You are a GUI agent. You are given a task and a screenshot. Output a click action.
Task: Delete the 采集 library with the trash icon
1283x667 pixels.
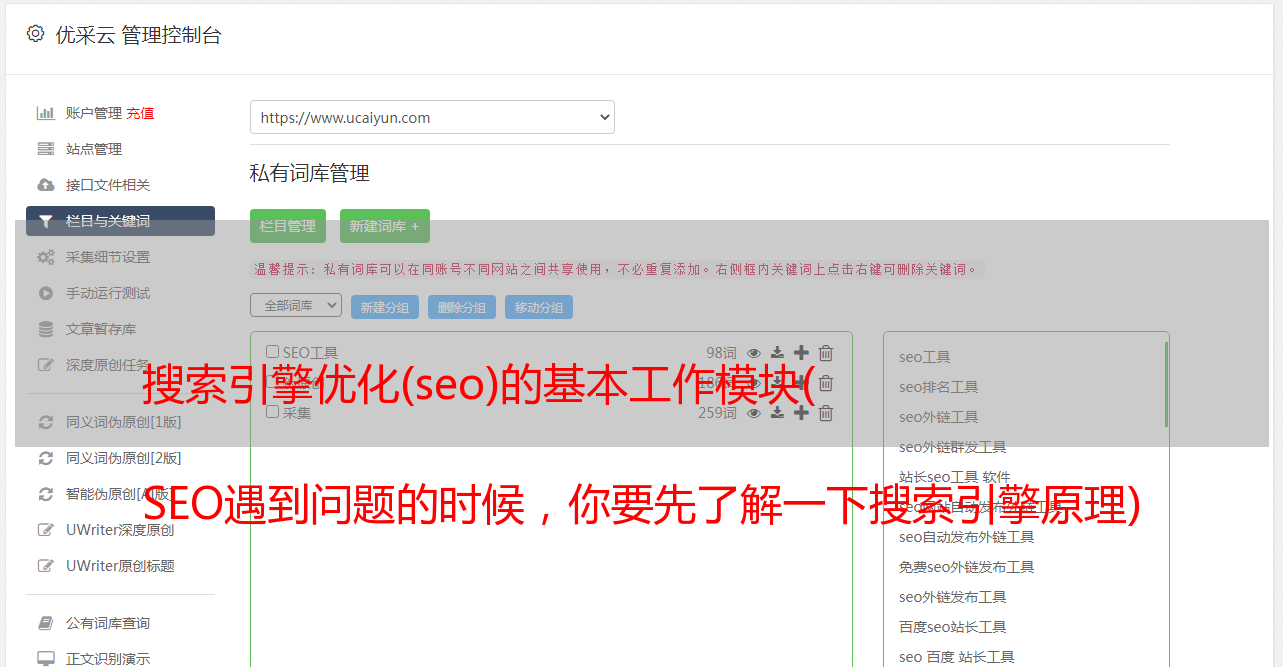point(826,413)
